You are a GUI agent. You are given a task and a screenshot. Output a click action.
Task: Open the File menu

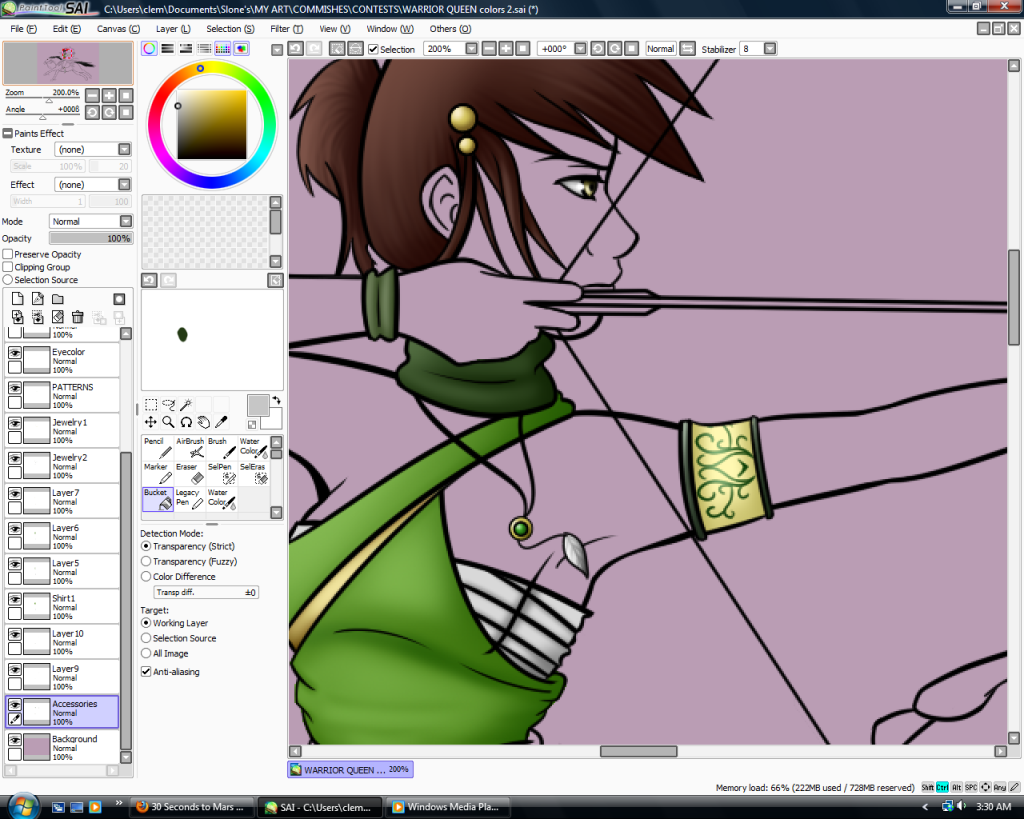click(x=24, y=29)
